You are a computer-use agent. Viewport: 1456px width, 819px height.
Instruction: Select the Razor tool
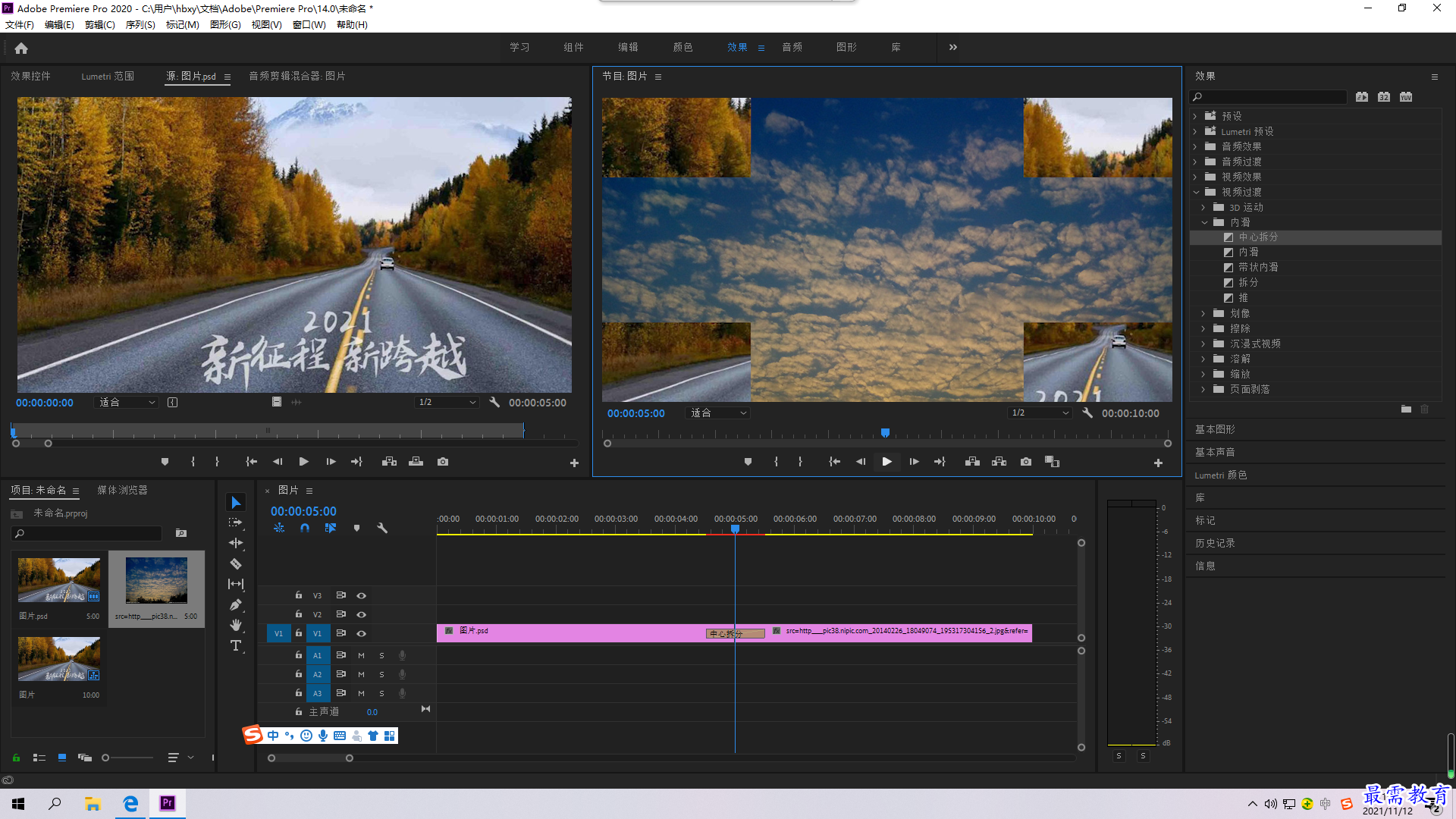click(236, 563)
